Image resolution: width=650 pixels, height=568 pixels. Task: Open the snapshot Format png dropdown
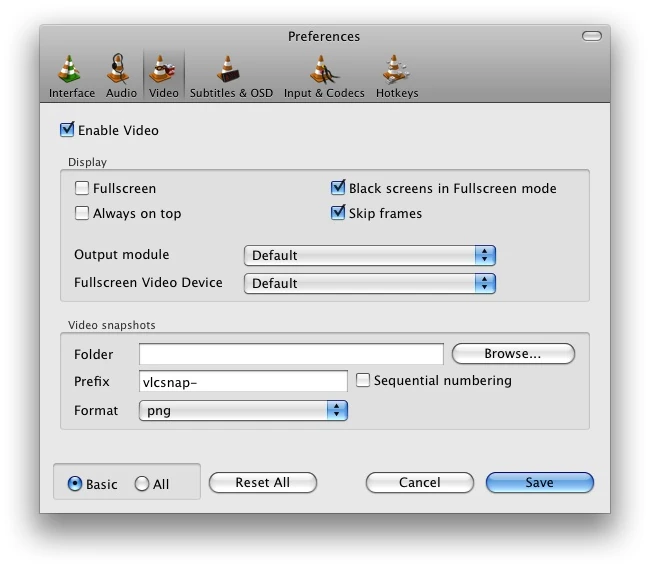243,410
